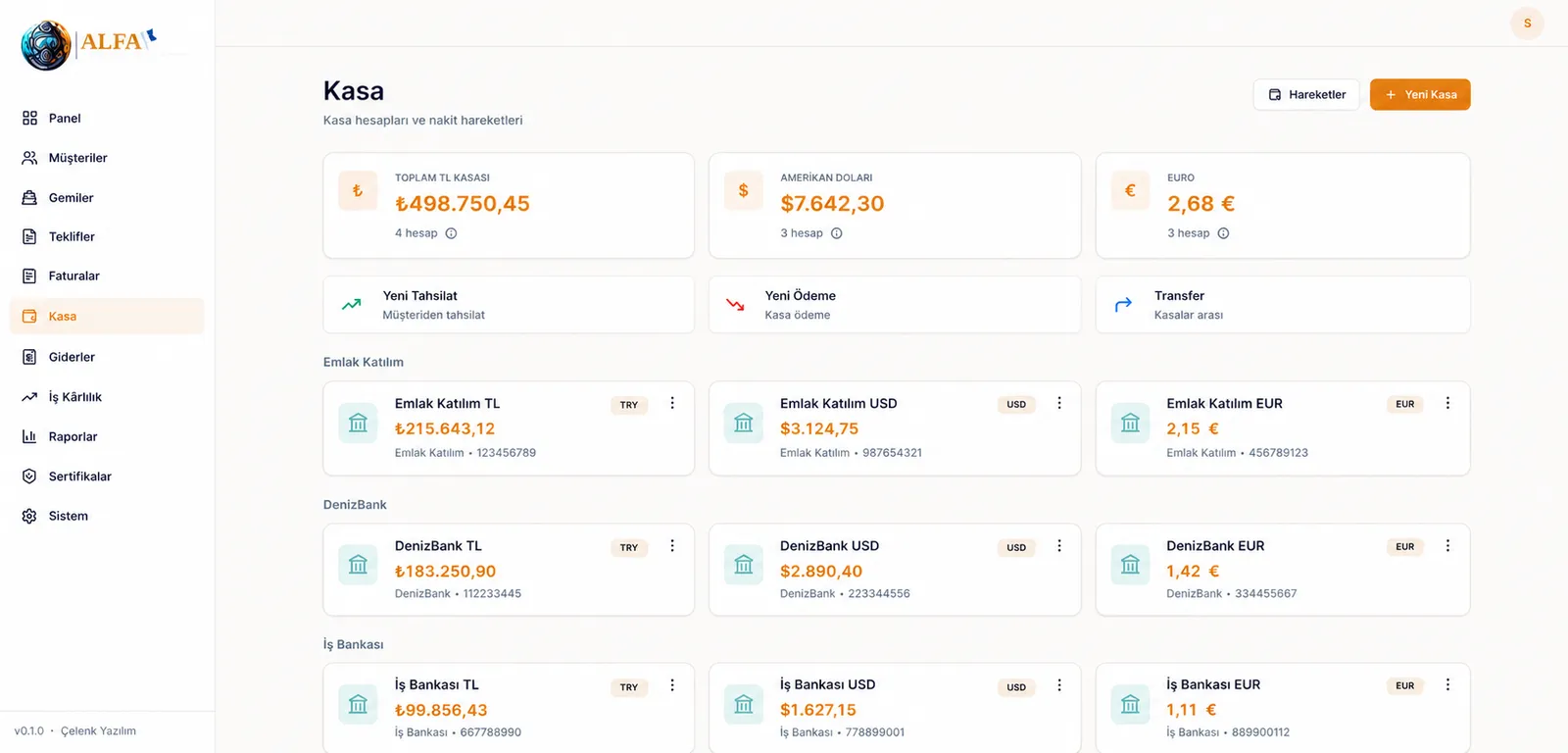Image resolution: width=1568 pixels, height=753 pixels.
Task: Open Transfer between kasalar
Action: pos(1283,305)
